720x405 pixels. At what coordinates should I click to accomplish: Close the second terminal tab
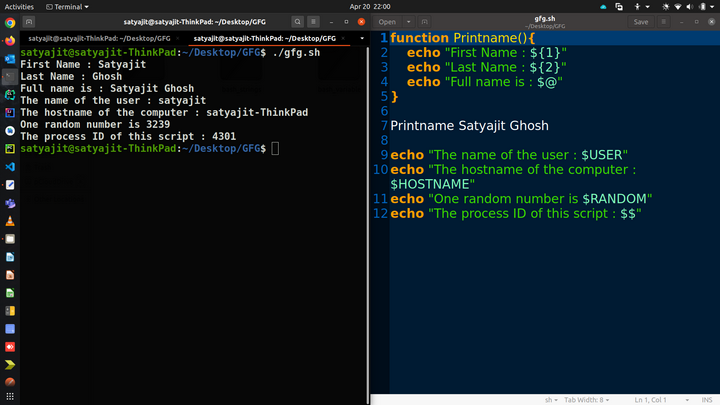click(x=343, y=39)
